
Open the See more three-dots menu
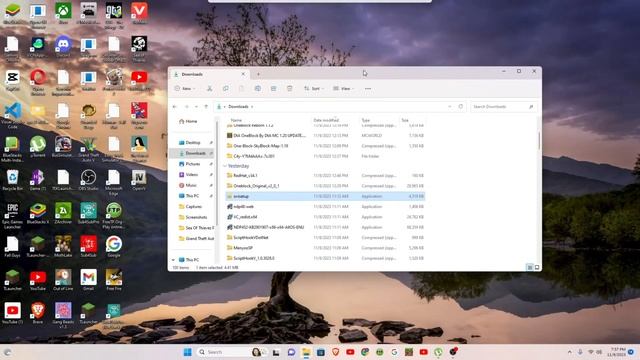pyautogui.click(x=368, y=89)
